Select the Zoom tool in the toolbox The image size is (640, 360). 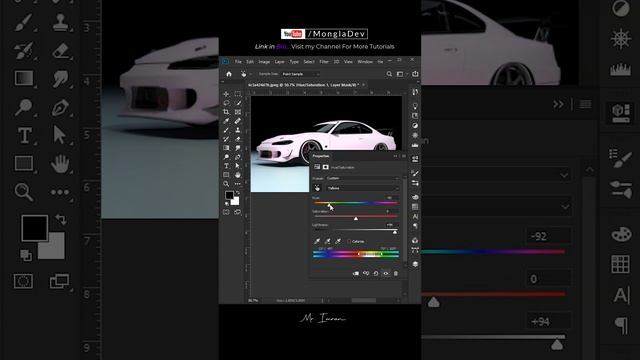(x=226, y=184)
